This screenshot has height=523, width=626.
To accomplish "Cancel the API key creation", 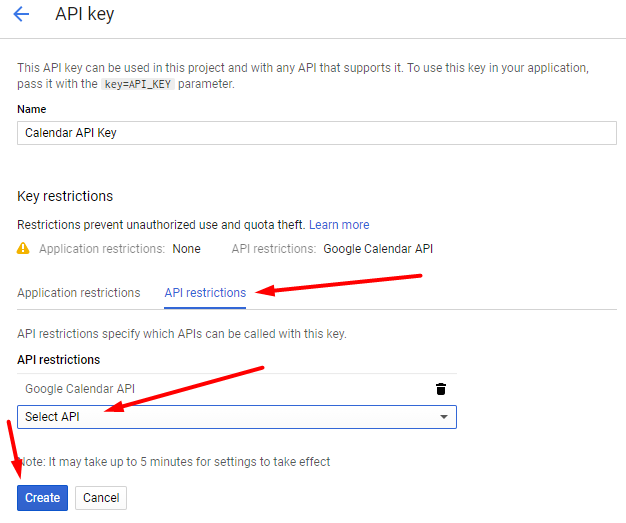I will pyautogui.click(x=101, y=497).
